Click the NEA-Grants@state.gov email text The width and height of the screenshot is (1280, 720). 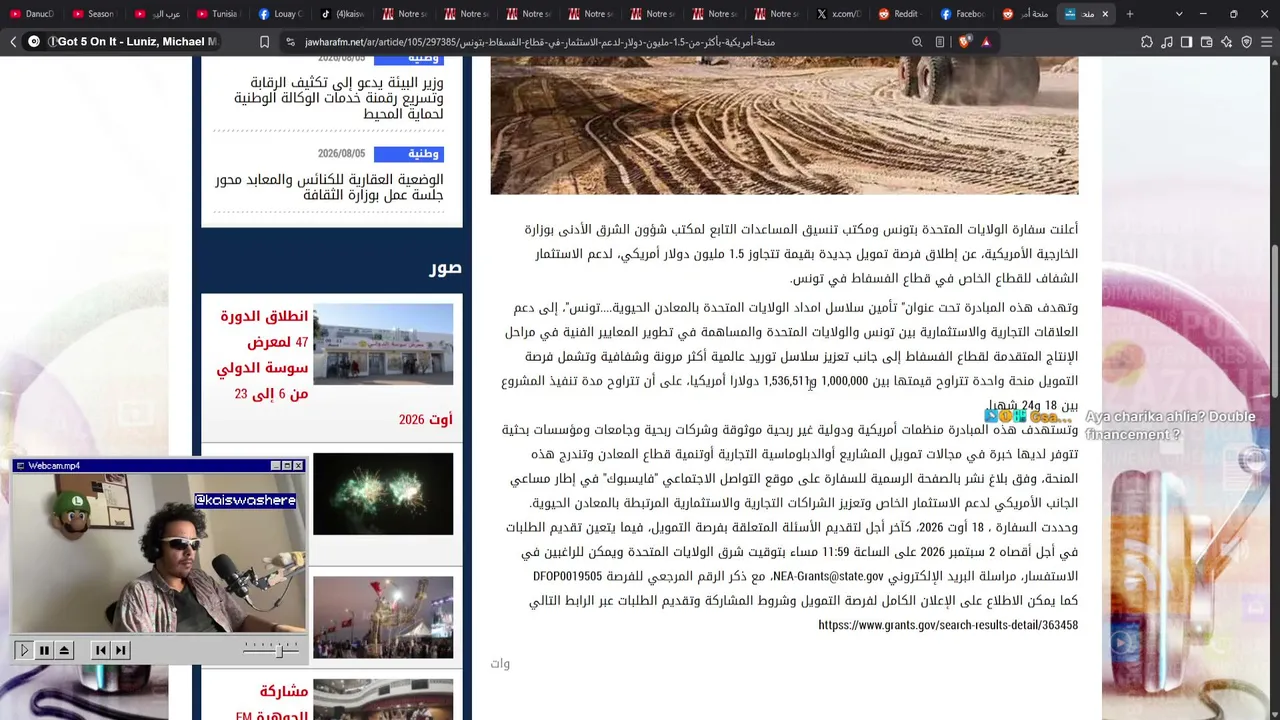click(828, 576)
